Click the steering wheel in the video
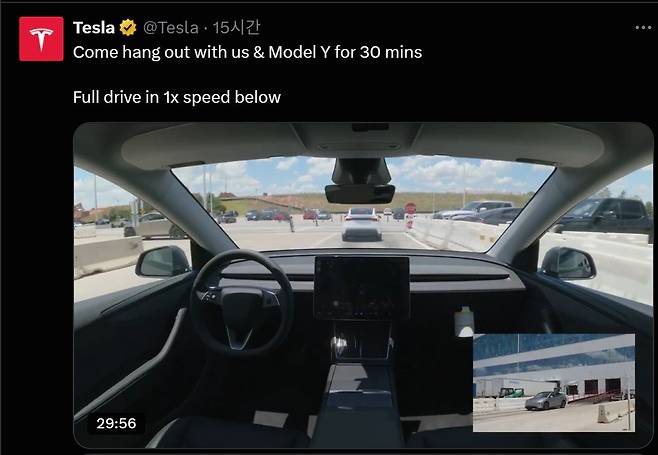 point(242,302)
